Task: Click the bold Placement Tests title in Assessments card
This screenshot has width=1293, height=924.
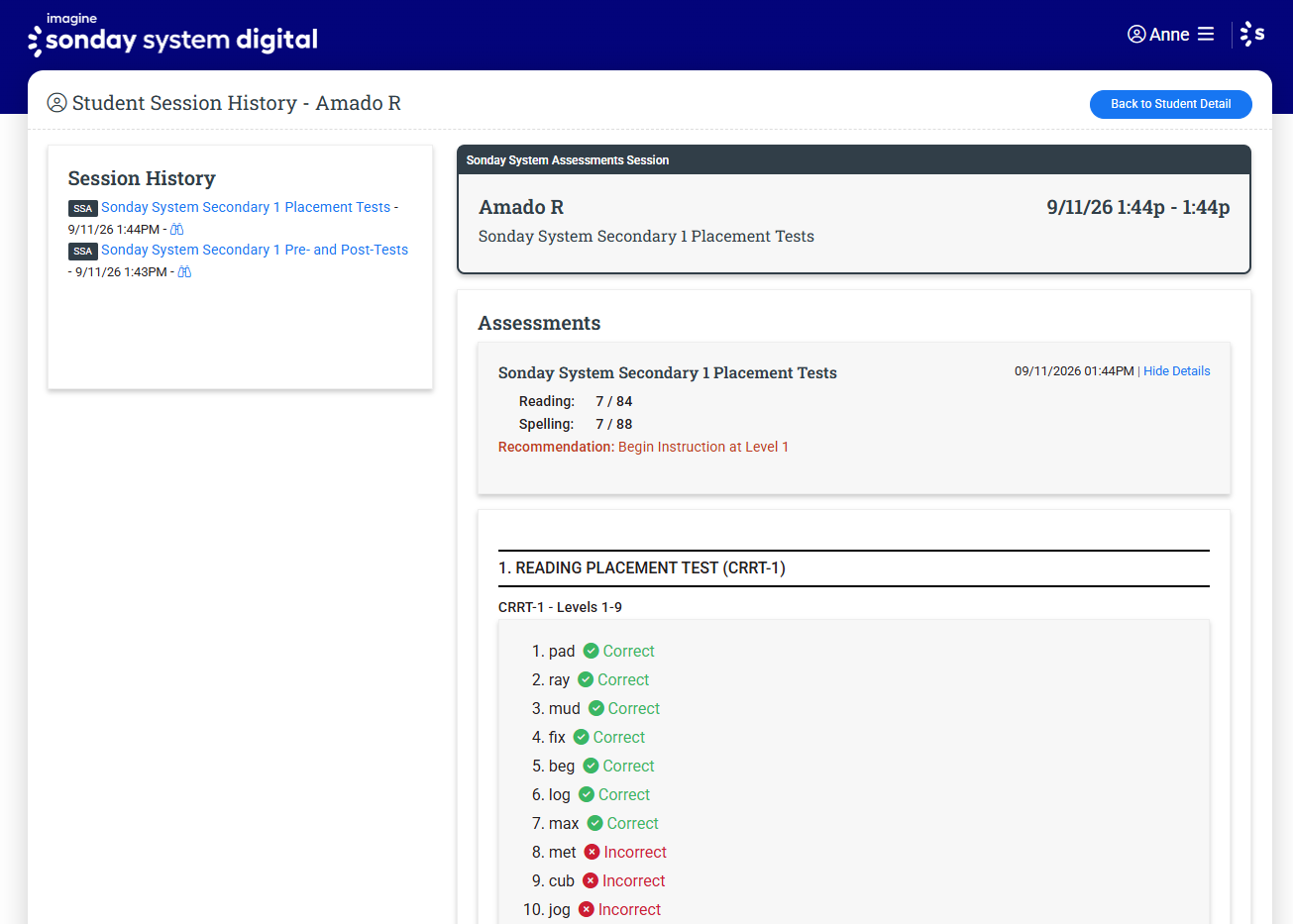Action: pyautogui.click(x=668, y=372)
